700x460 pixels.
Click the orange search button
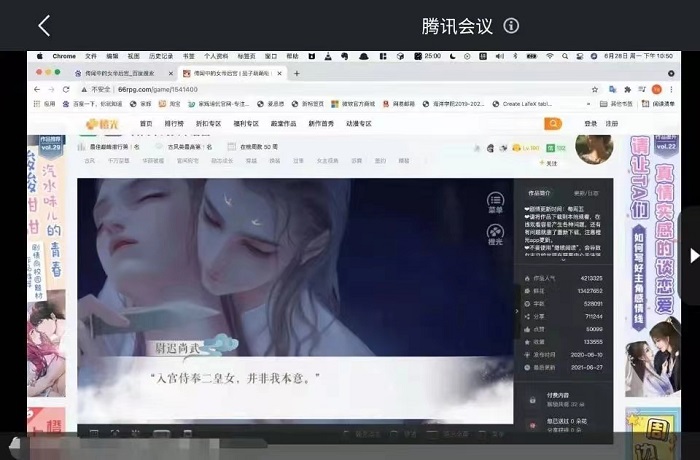553,124
